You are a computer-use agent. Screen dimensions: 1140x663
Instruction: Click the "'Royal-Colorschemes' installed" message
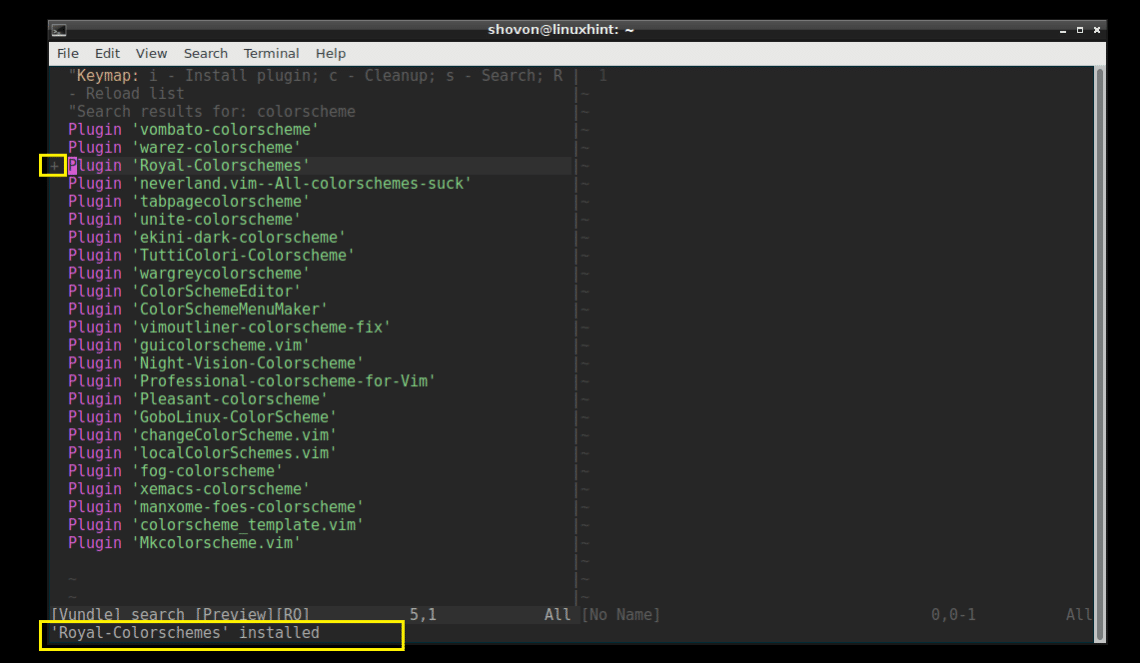[185, 633]
